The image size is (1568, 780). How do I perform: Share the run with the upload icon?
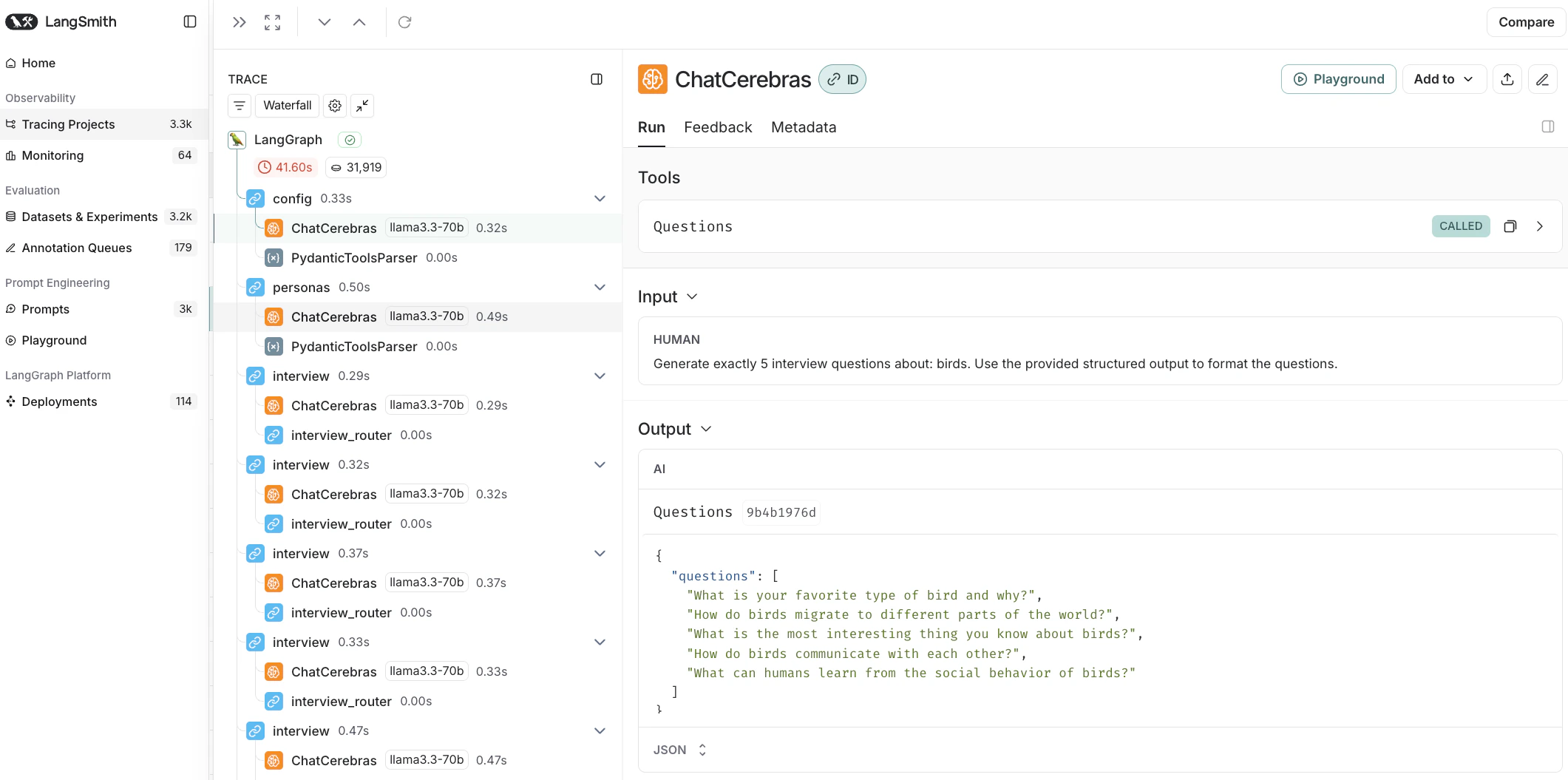click(x=1507, y=79)
